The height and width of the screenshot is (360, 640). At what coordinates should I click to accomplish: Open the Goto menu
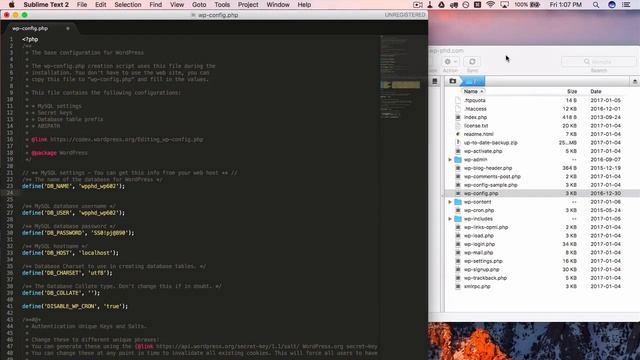tap(199, 5)
